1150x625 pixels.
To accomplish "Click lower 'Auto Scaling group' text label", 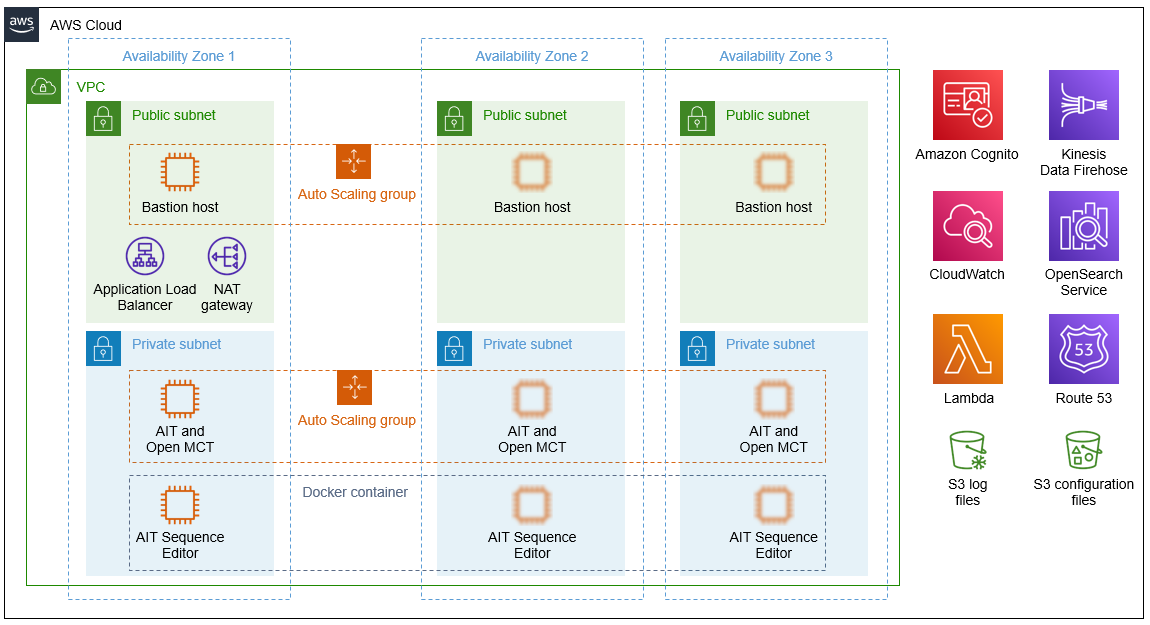I will pos(356,420).
